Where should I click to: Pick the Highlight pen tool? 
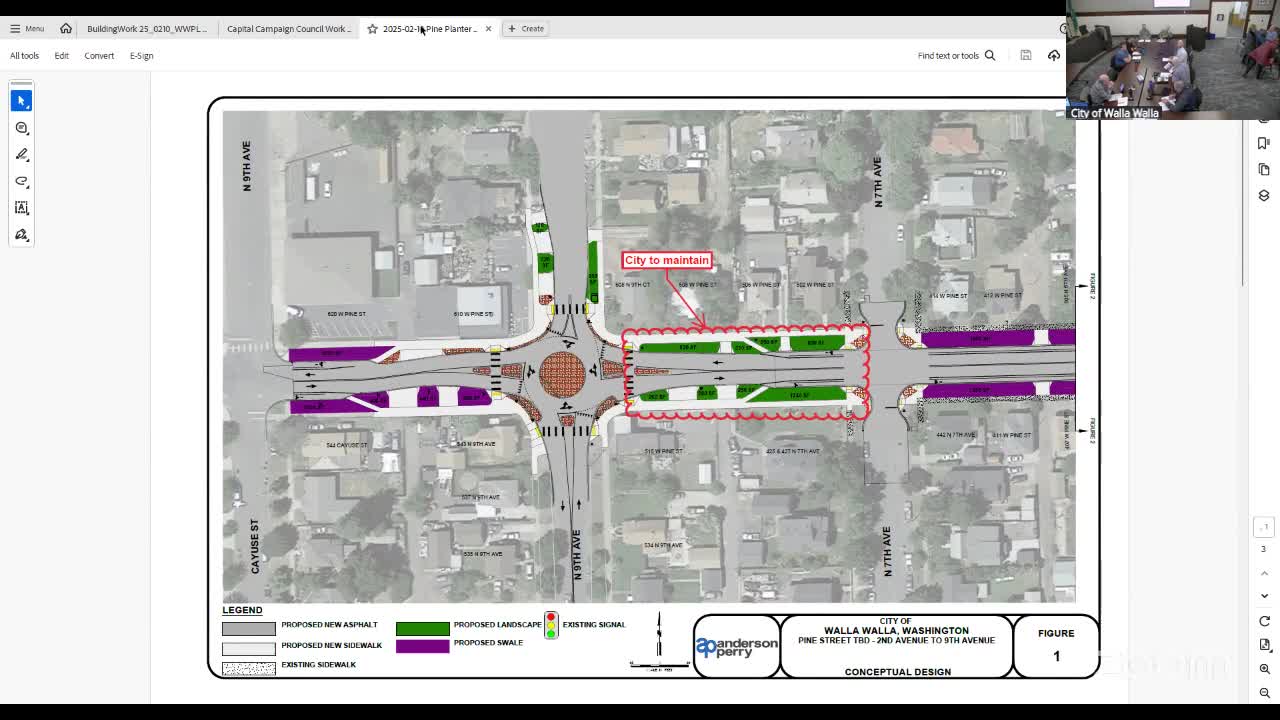coord(21,154)
